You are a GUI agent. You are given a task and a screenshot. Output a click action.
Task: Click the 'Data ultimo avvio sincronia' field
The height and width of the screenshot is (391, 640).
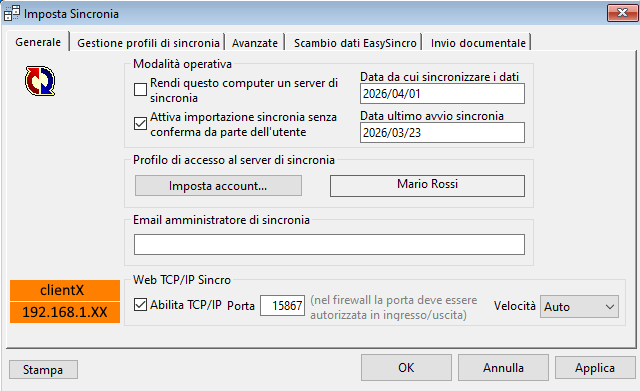point(442,133)
